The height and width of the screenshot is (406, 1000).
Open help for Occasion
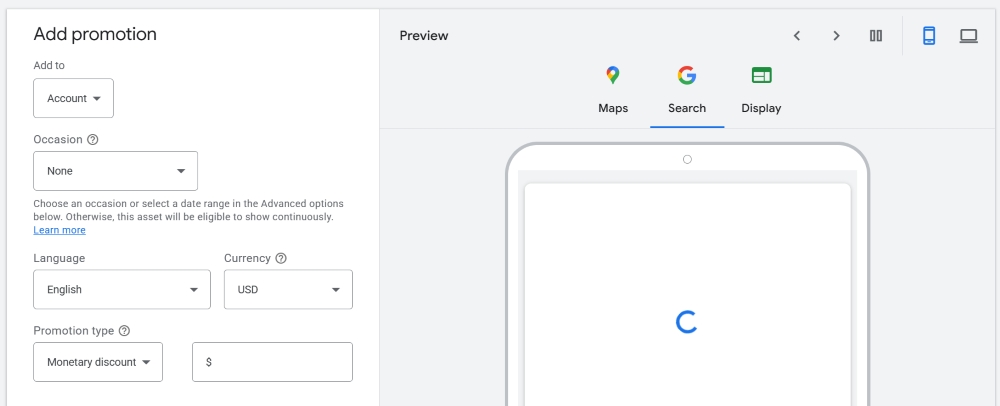(92, 140)
